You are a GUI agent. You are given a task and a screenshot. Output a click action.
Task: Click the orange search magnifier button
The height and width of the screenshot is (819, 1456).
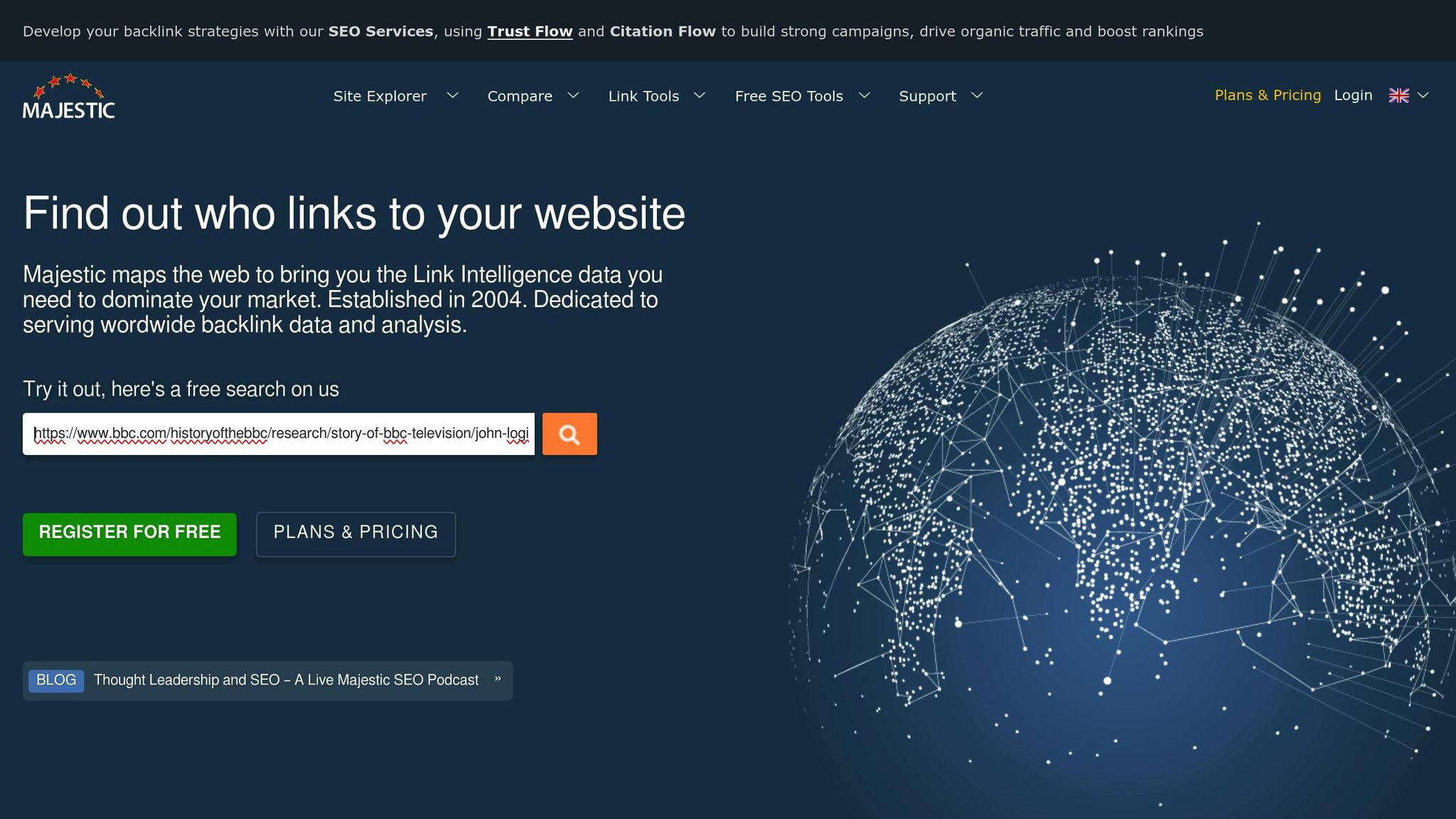coord(569,434)
